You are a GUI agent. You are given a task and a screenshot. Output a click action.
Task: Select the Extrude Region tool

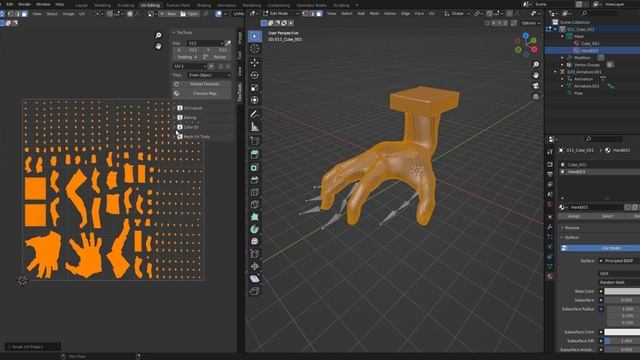255,155
